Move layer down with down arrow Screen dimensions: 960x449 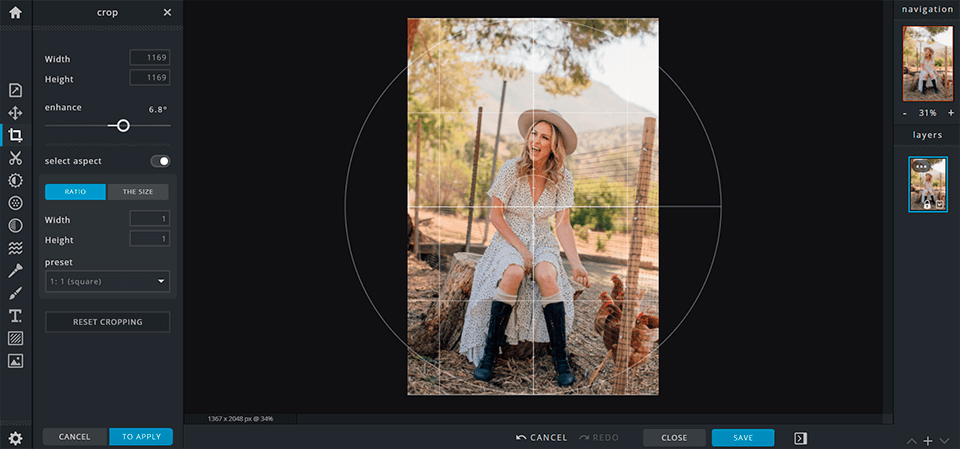943,441
